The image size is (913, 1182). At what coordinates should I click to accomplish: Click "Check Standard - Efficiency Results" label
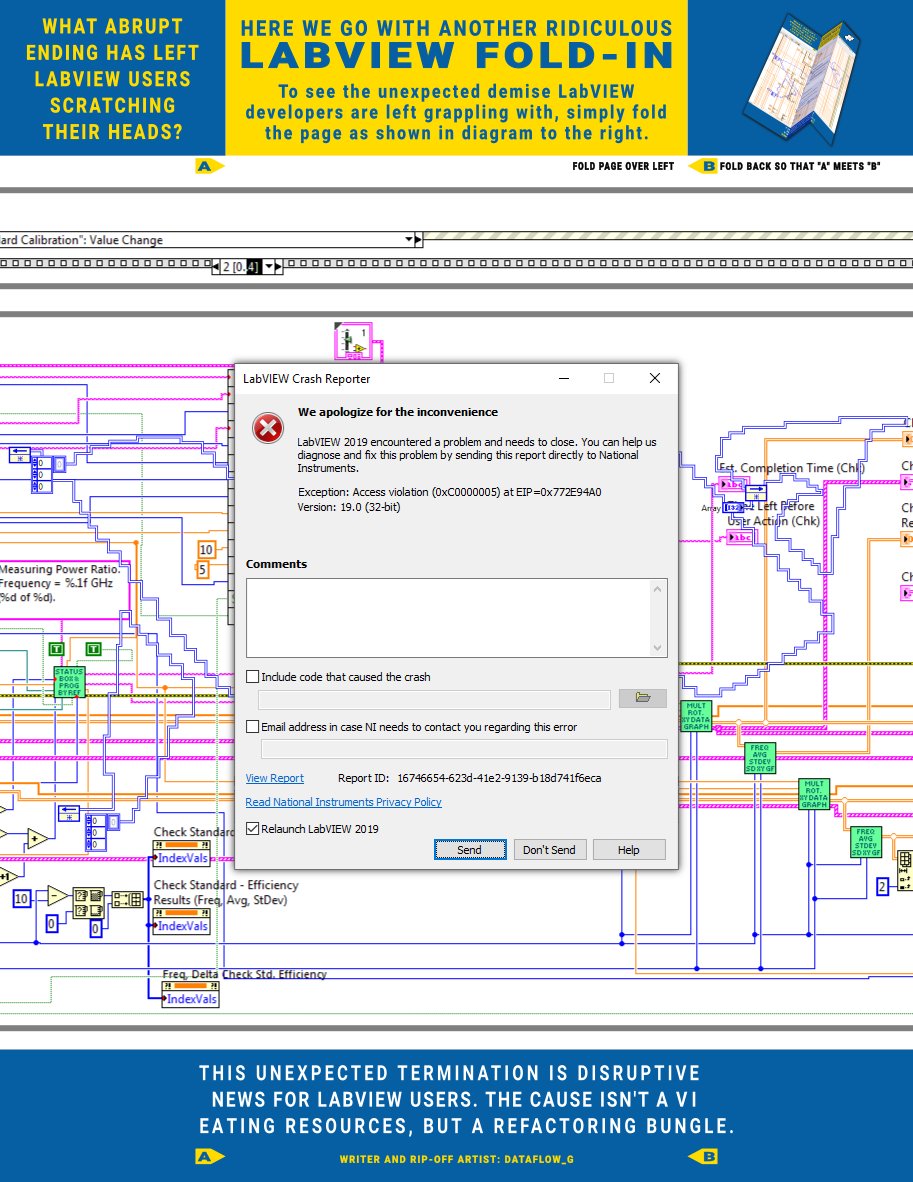pos(226,892)
